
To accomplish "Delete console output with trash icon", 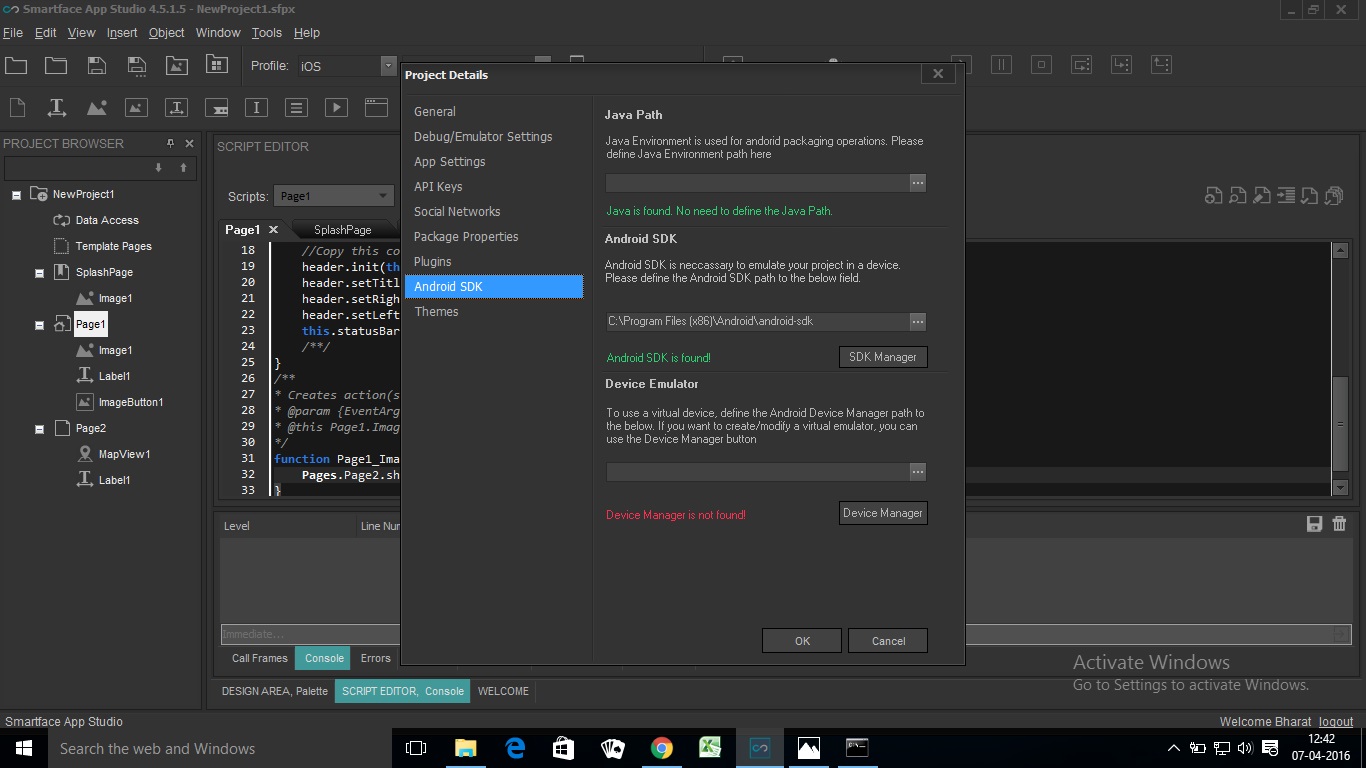I will click(1339, 524).
